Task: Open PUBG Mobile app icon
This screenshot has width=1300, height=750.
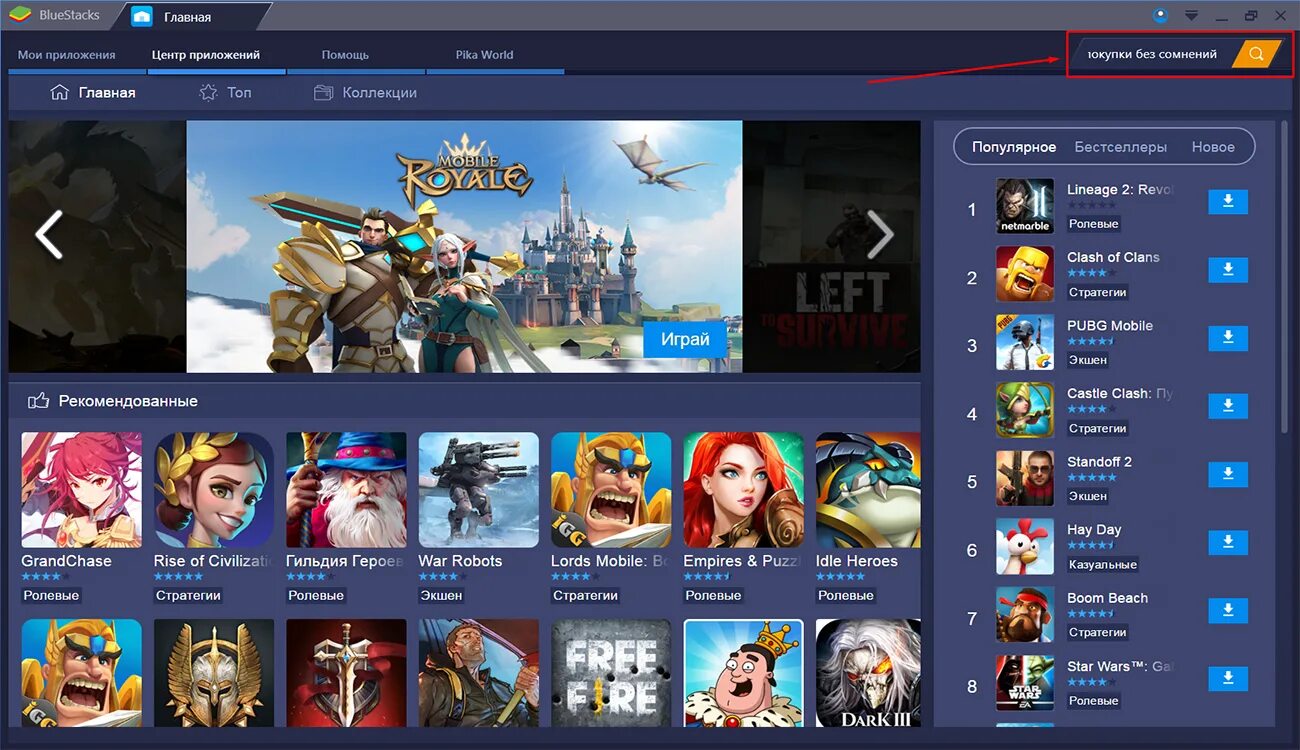Action: [1025, 342]
